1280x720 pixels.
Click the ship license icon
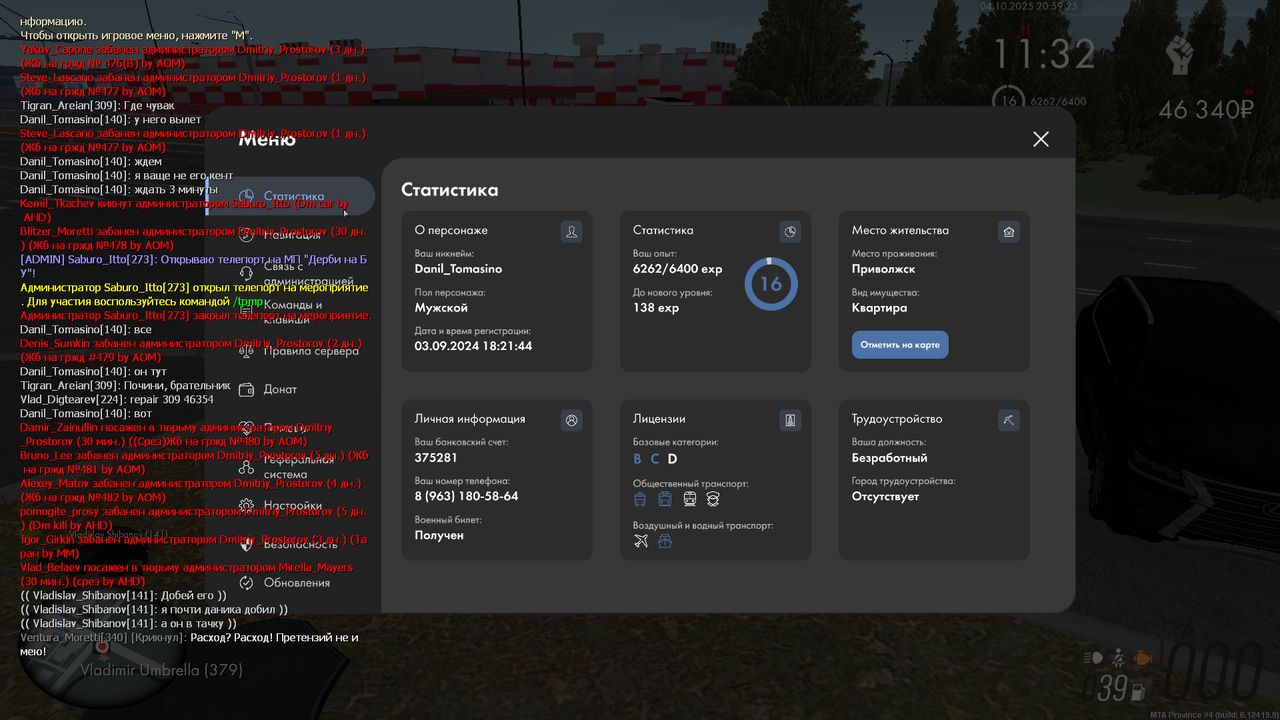click(665, 541)
